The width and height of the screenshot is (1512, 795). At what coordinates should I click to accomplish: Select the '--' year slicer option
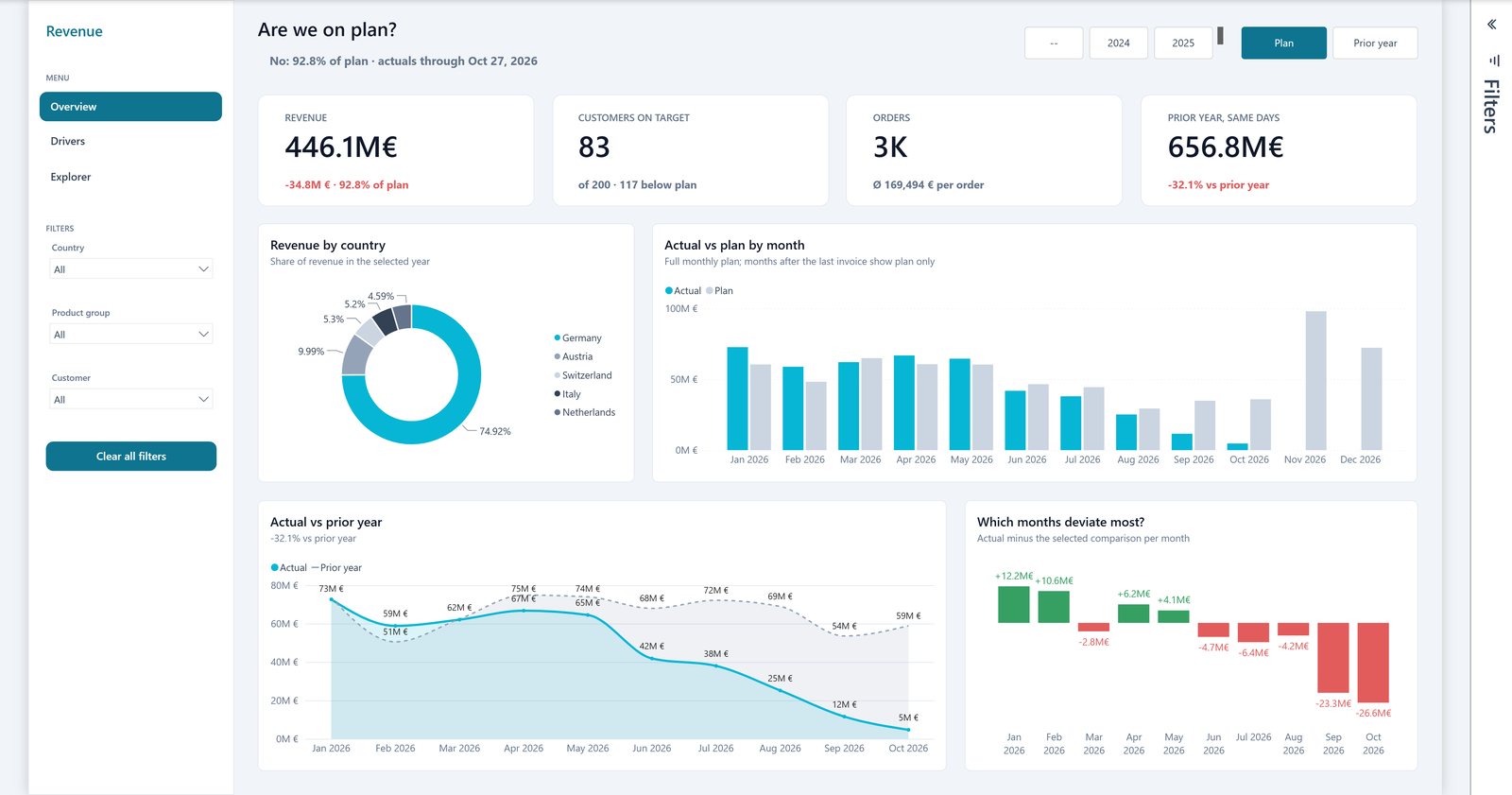tap(1054, 43)
